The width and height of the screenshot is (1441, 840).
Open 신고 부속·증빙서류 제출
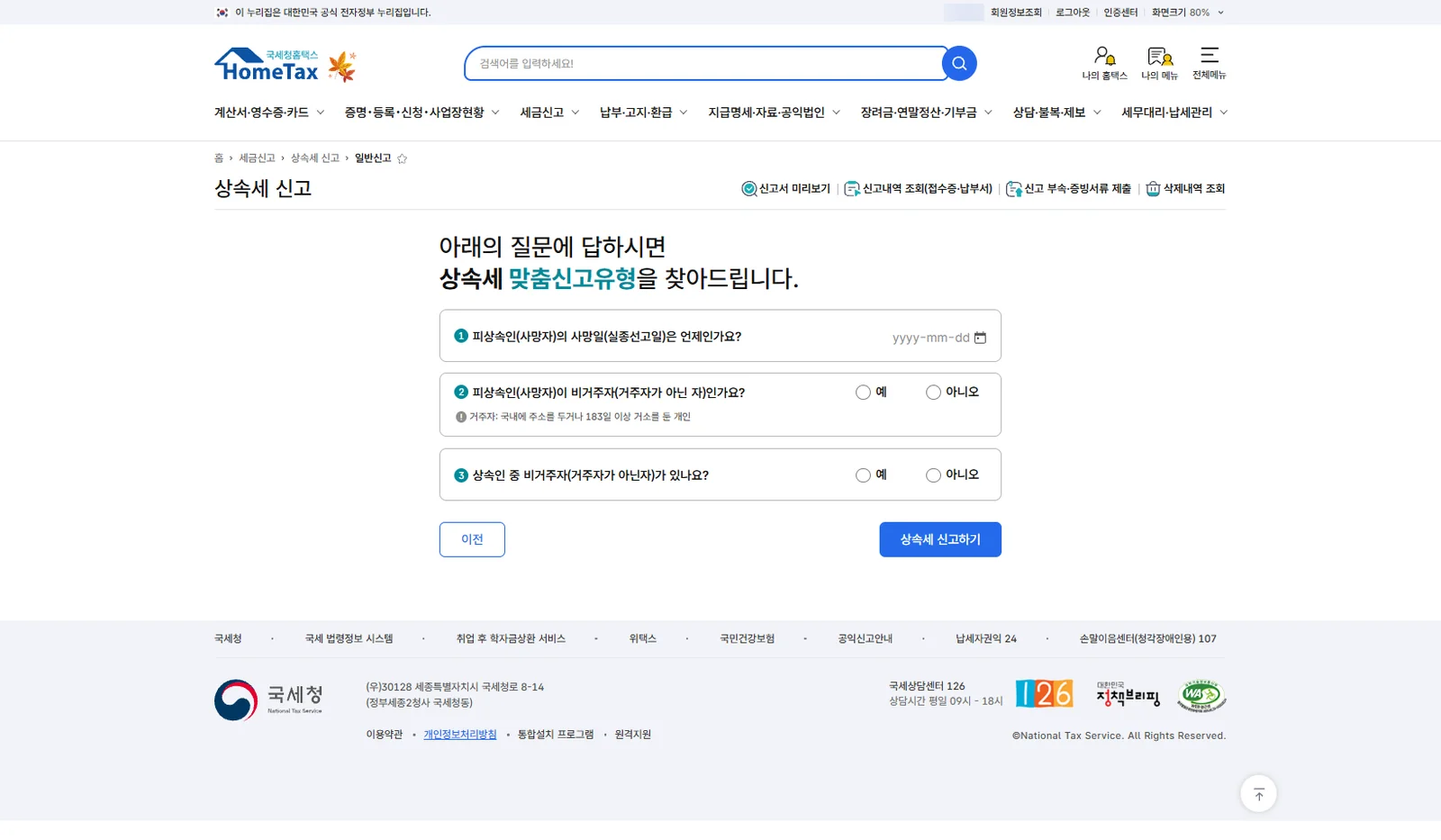(x=1068, y=189)
